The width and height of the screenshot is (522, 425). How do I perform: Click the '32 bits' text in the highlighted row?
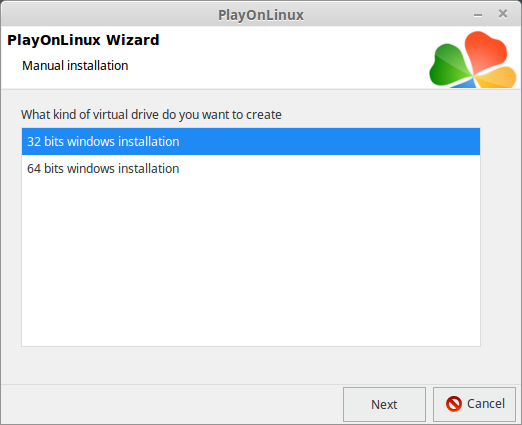45,142
